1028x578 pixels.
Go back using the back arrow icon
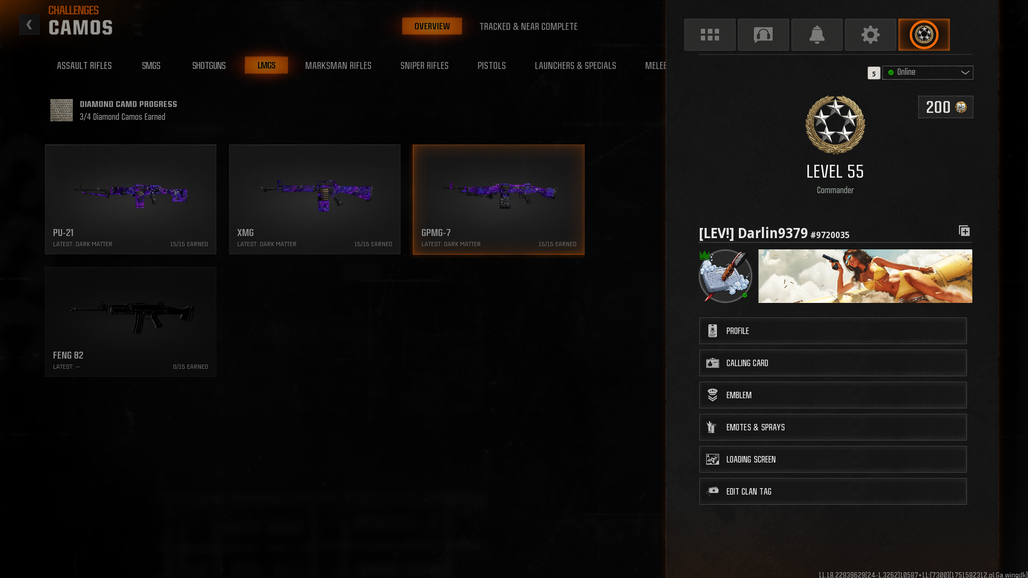29,25
